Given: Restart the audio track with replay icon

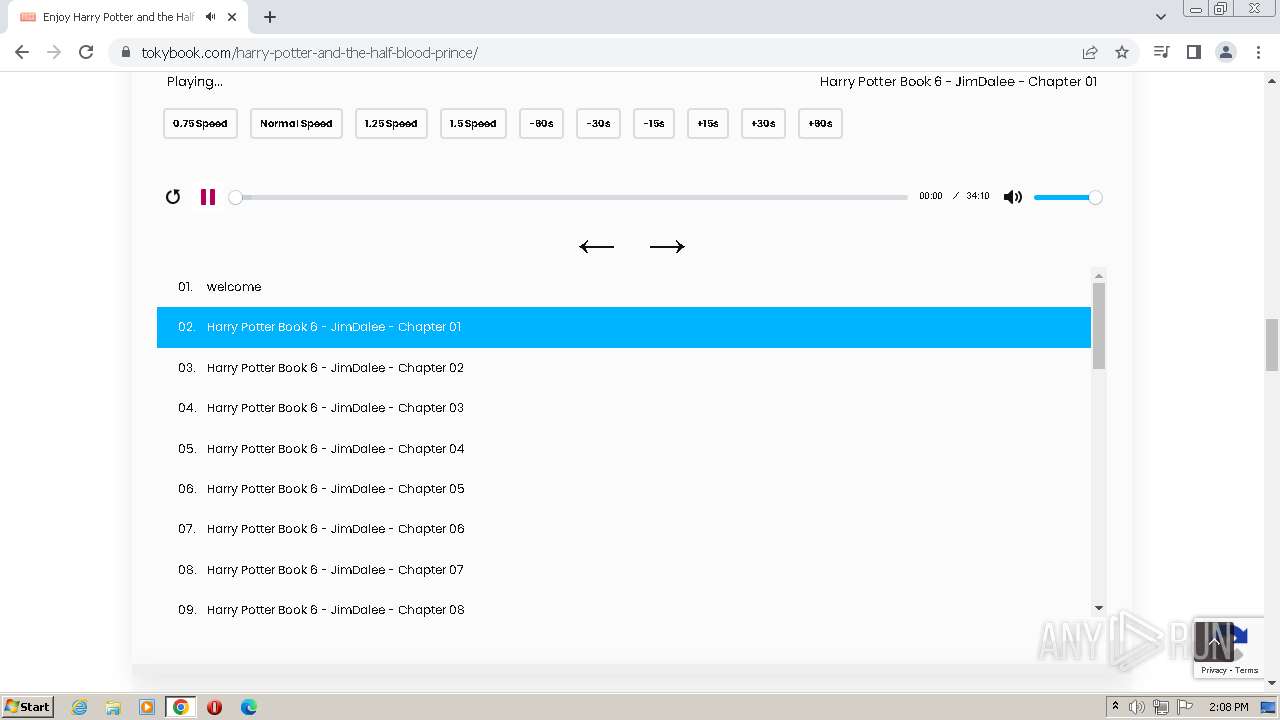Looking at the screenshot, I should point(173,197).
